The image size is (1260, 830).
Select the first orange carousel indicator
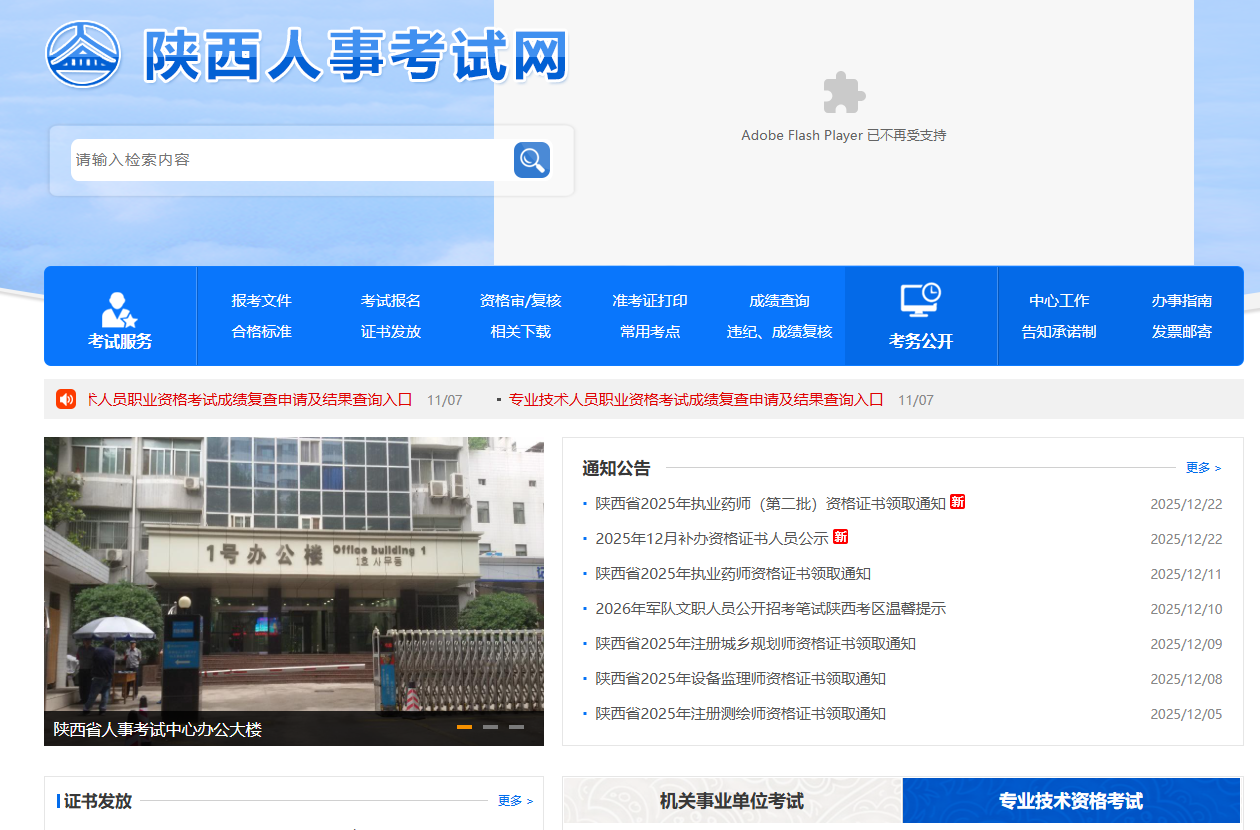(464, 727)
